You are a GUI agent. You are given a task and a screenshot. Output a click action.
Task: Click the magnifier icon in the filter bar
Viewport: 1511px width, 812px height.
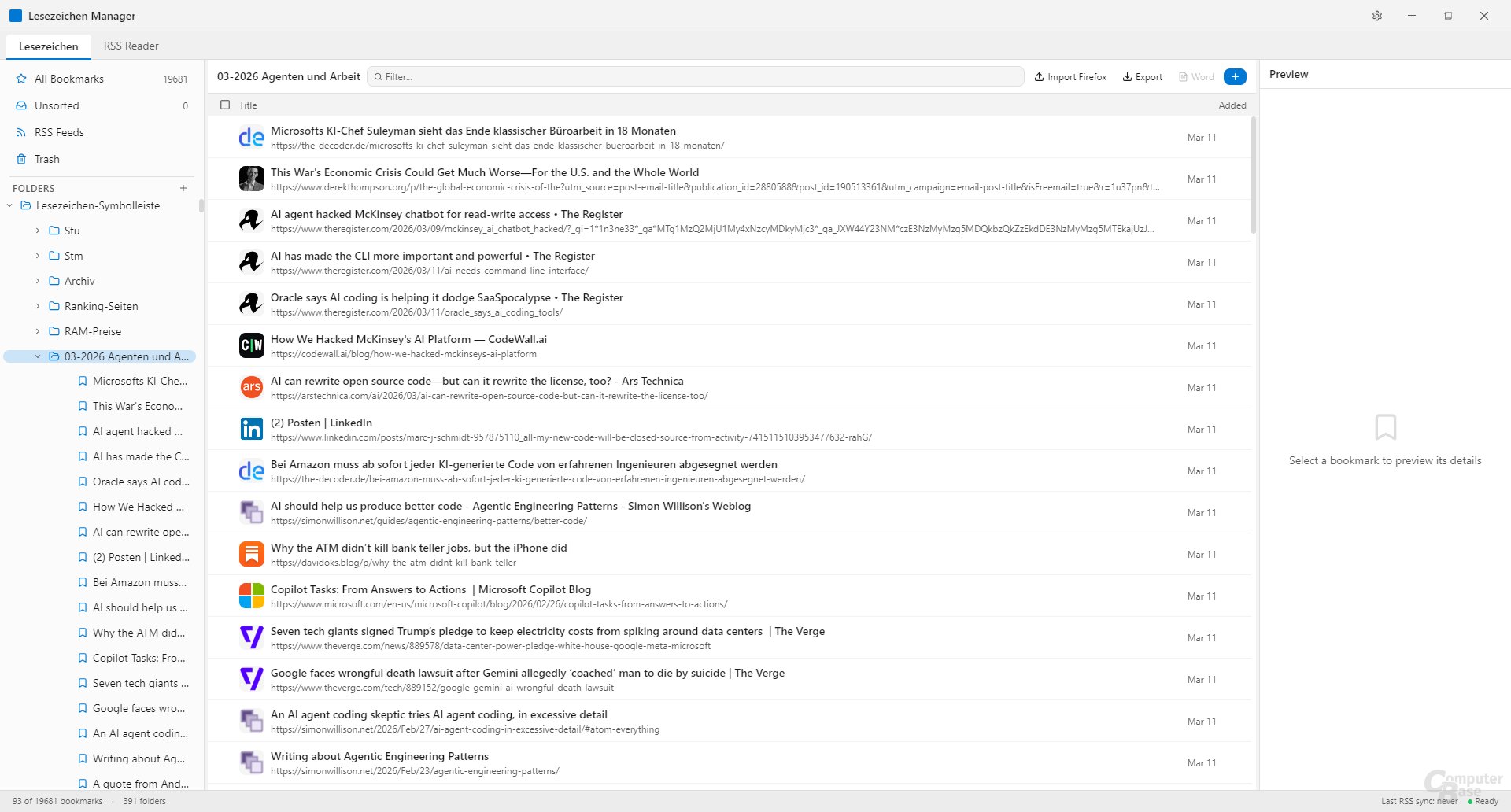pyautogui.click(x=380, y=76)
